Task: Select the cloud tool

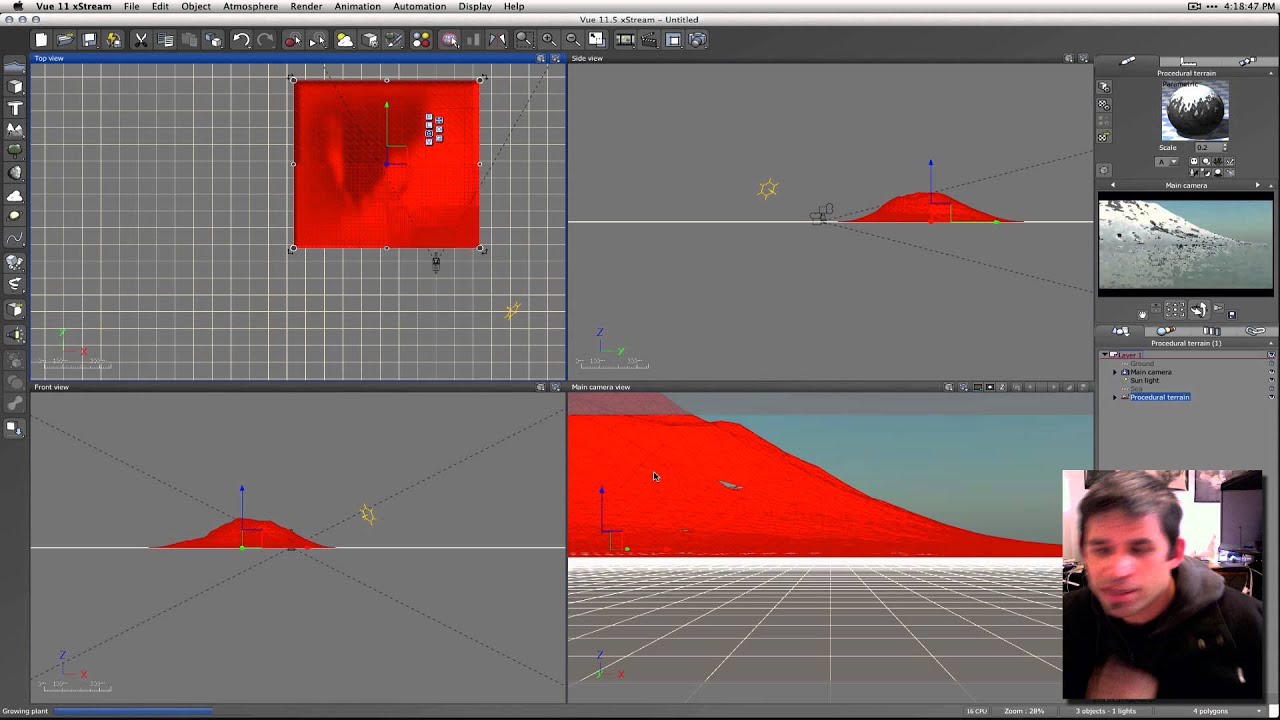Action: tap(15, 195)
